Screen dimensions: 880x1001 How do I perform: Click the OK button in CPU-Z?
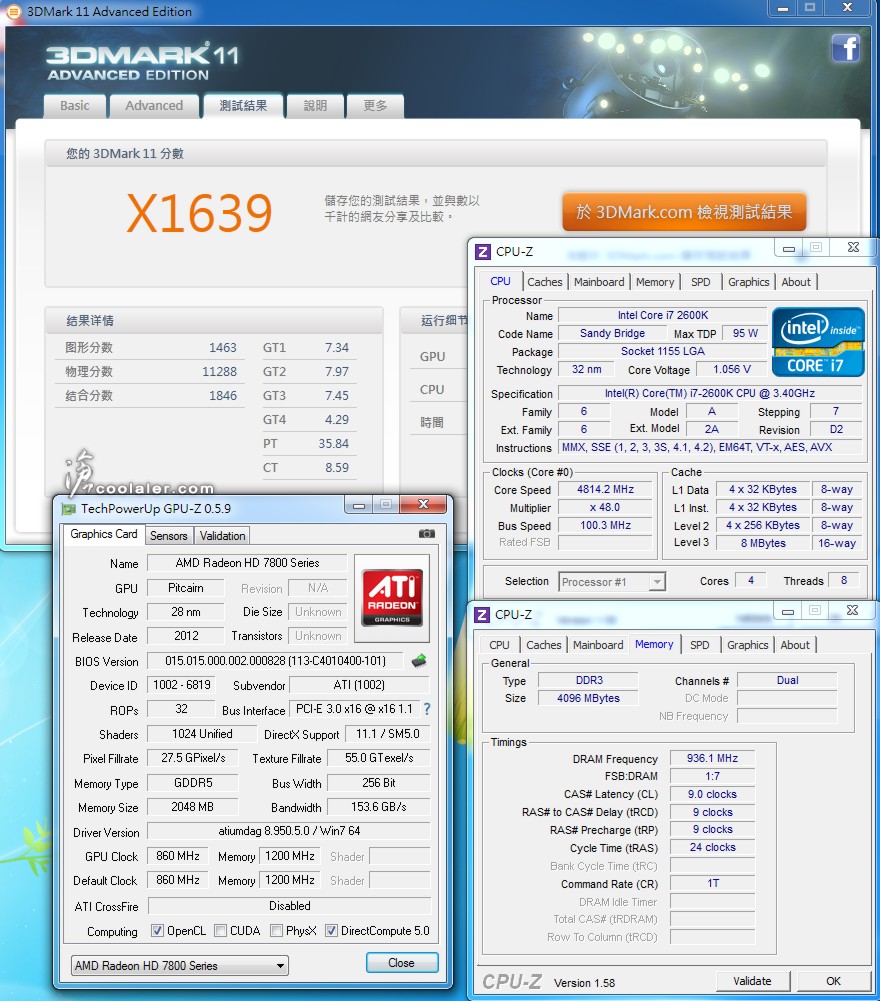click(833, 981)
